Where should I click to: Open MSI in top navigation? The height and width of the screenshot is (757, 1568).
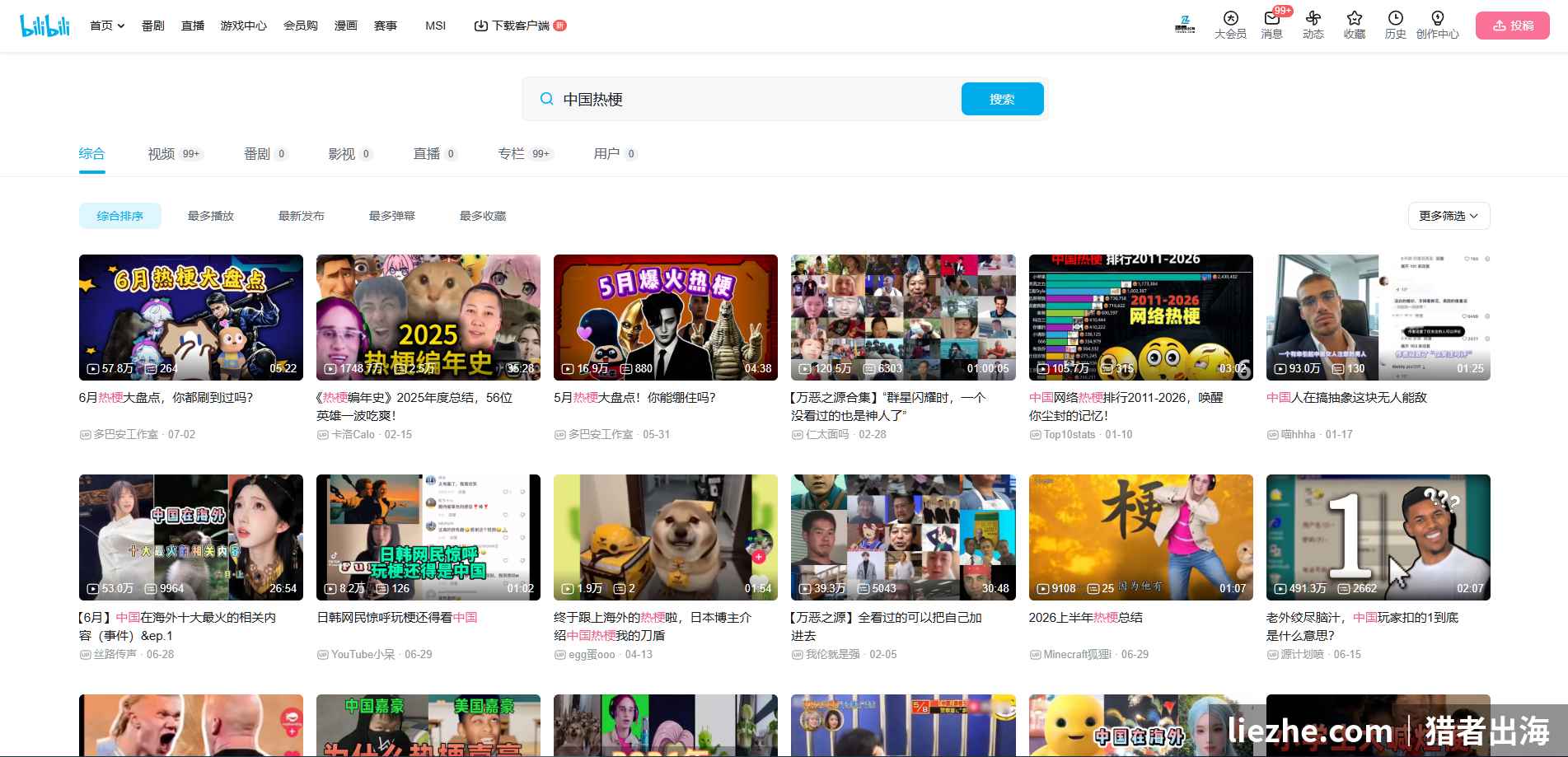coord(435,26)
